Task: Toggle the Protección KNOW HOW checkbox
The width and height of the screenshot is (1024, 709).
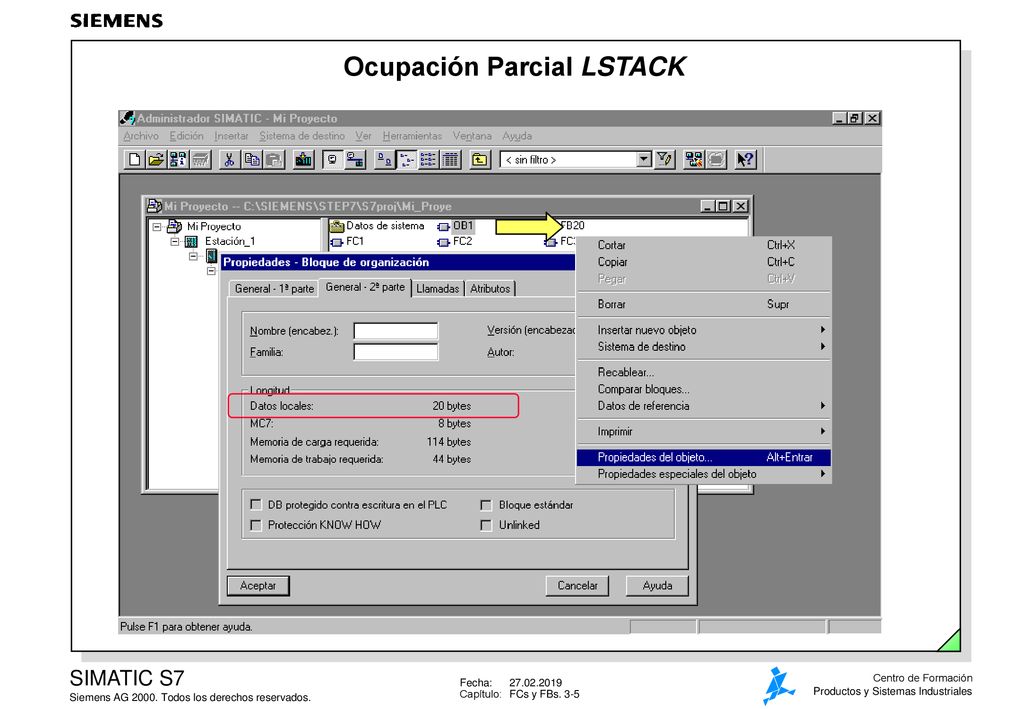Action: [256, 525]
